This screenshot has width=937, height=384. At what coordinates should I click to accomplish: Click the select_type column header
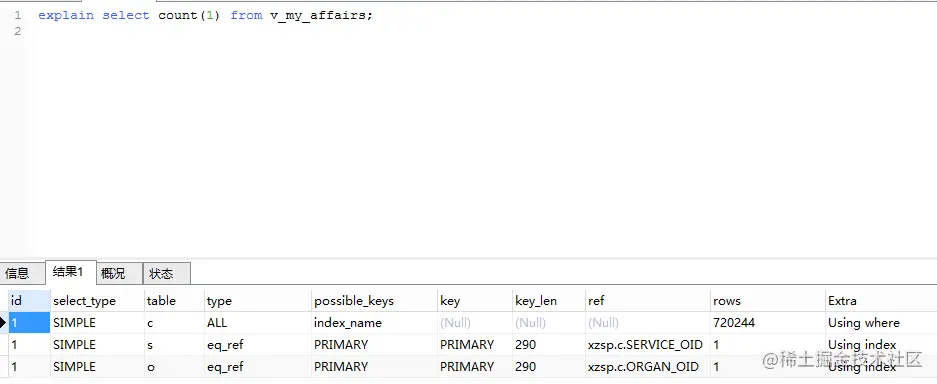pyautogui.click(x=97, y=301)
